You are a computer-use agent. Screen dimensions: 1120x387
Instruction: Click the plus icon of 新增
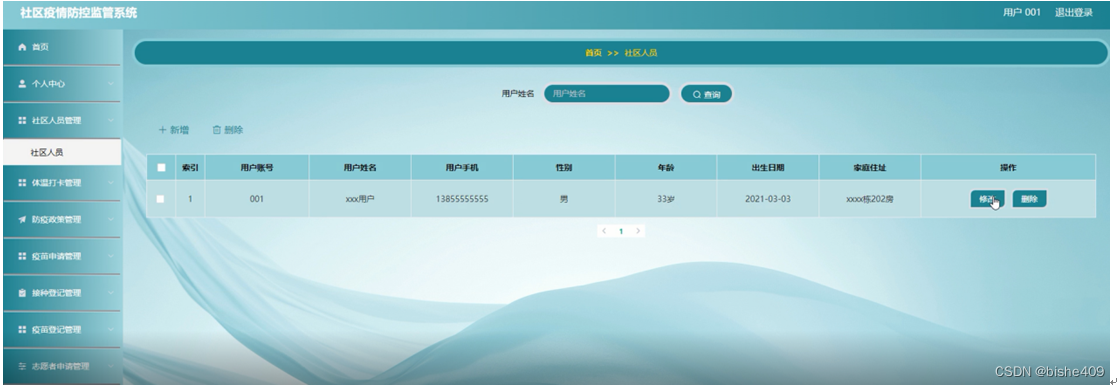[163, 130]
